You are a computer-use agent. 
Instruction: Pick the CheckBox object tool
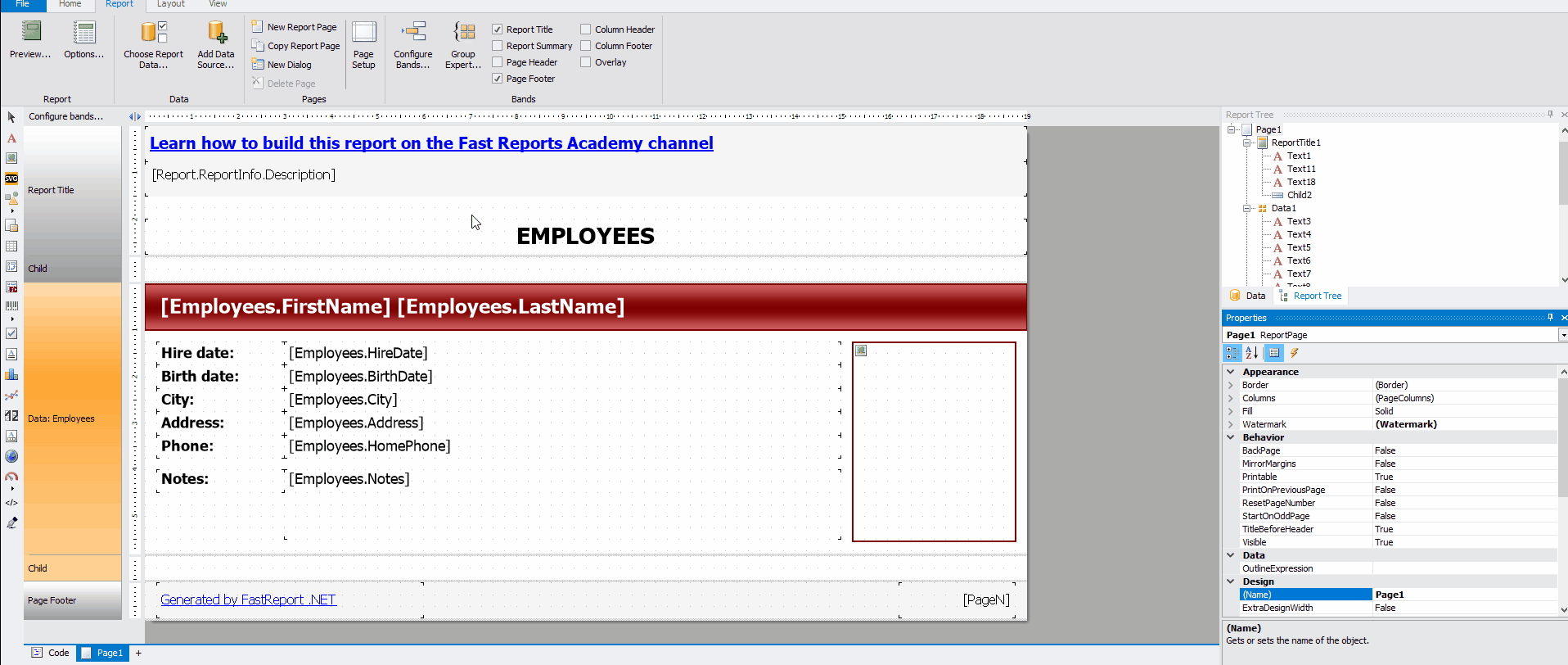coord(11,333)
